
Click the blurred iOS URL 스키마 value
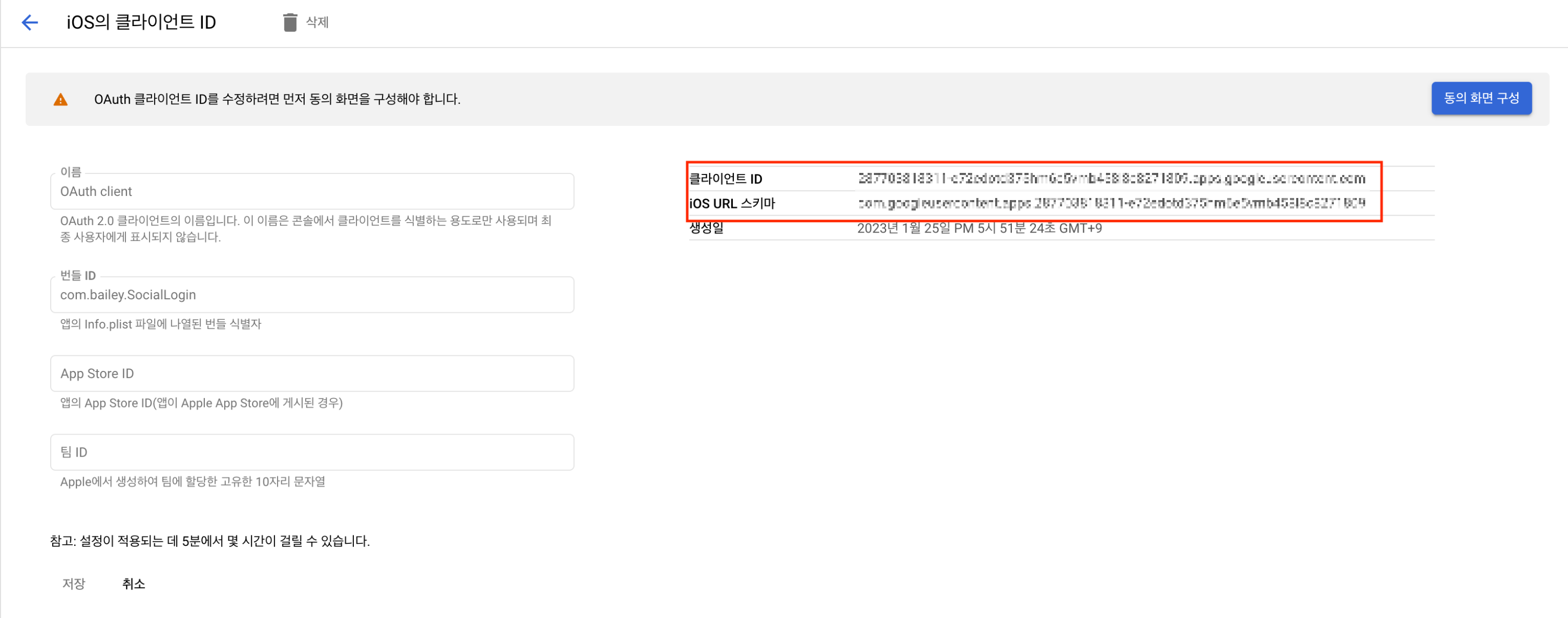[x=1112, y=203]
